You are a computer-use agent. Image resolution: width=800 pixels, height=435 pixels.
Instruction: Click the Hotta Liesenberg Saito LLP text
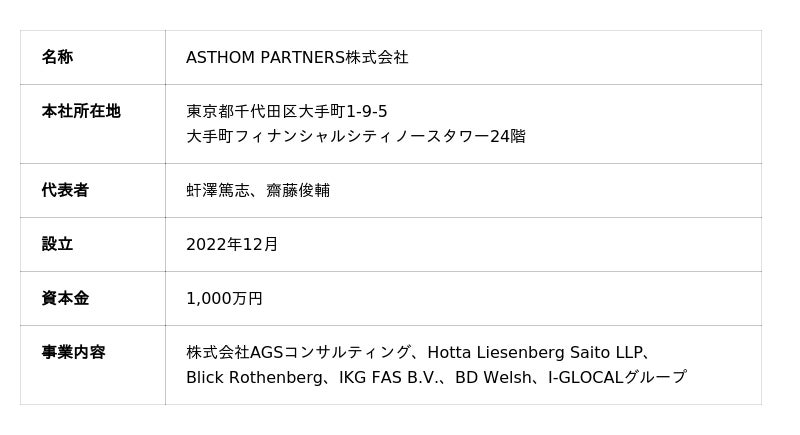[x=532, y=352]
